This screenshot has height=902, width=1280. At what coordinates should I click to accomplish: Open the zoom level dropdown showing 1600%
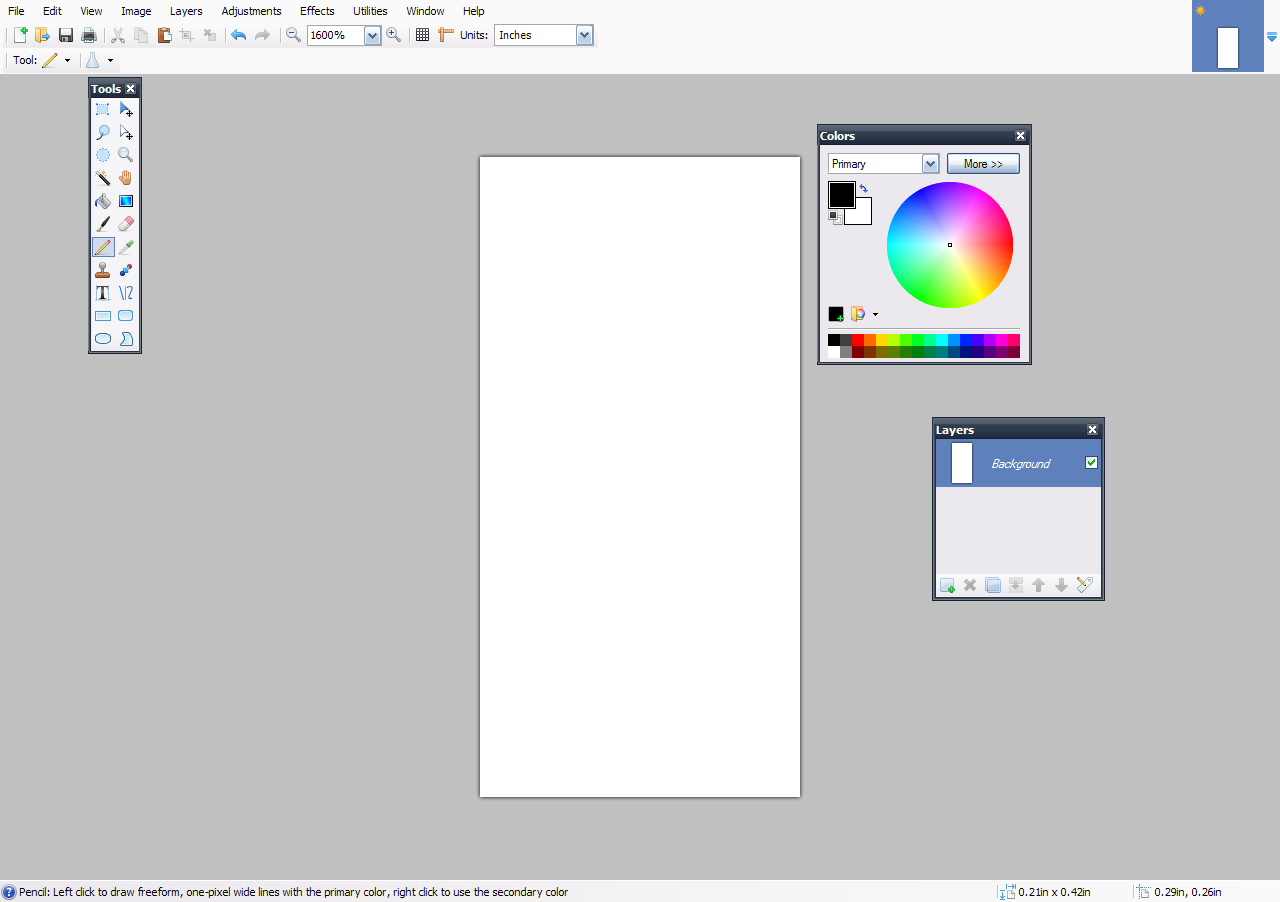pyautogui.click(x=373, y=35)
